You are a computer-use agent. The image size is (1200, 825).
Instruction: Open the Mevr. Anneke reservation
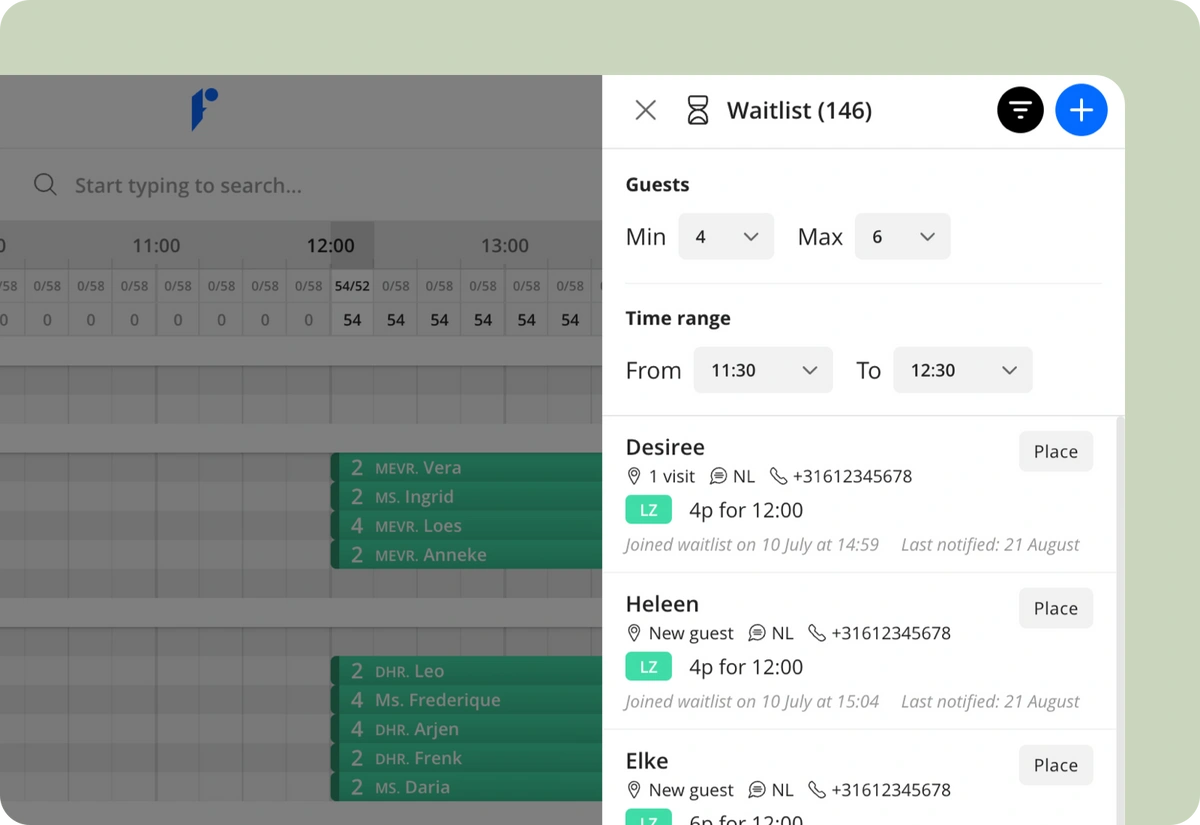467,555
